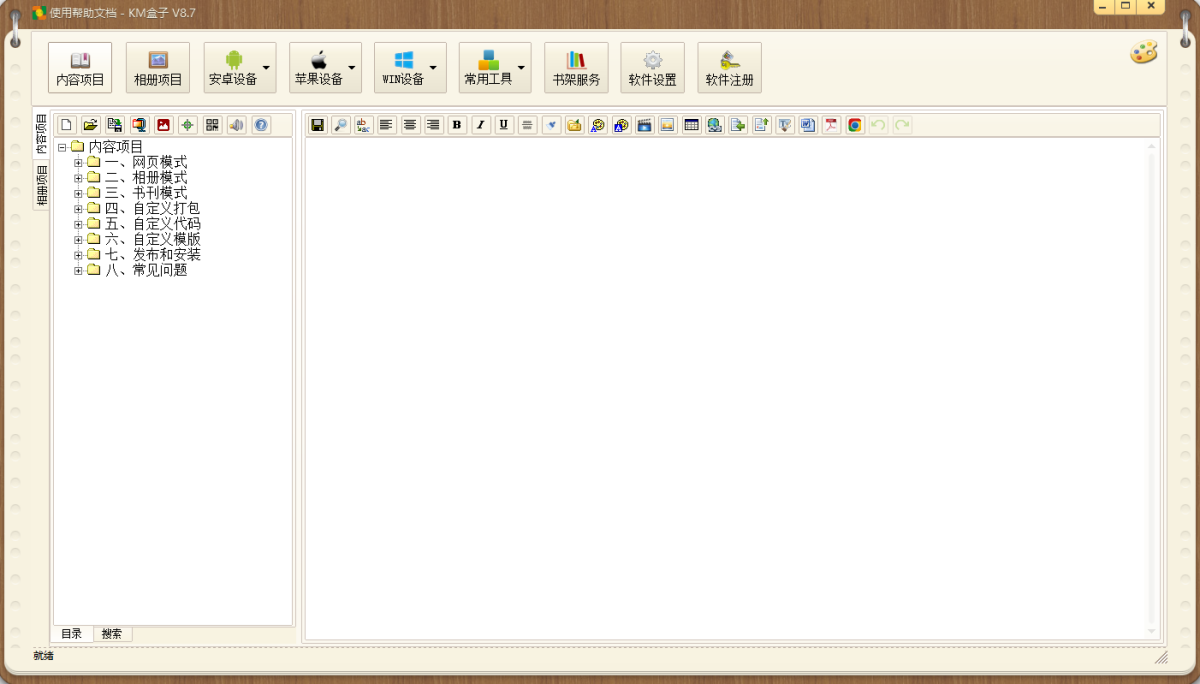
Task: Switch to the 相册项目 vertical side tab
Action: tap(41, 186)
